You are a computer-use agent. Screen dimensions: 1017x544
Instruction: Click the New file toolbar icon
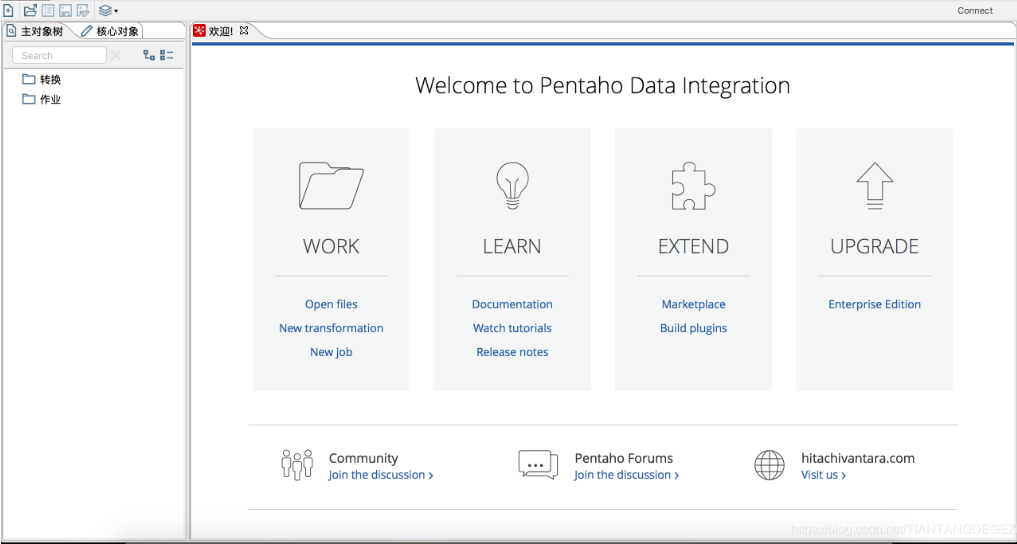[x=8, y=10]
